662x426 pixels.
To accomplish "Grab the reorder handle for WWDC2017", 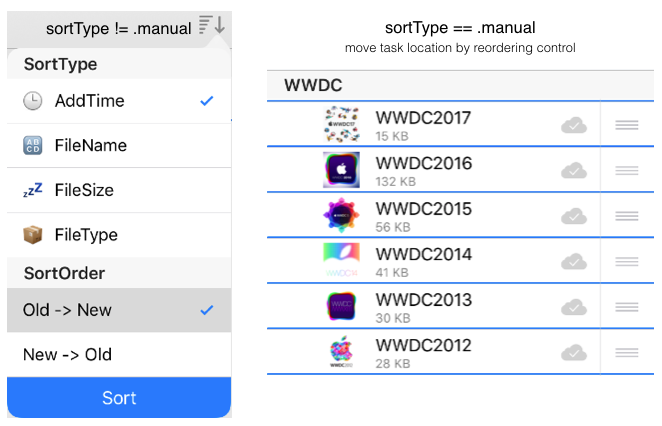I will pyautogui.click(x=627, y=125).
